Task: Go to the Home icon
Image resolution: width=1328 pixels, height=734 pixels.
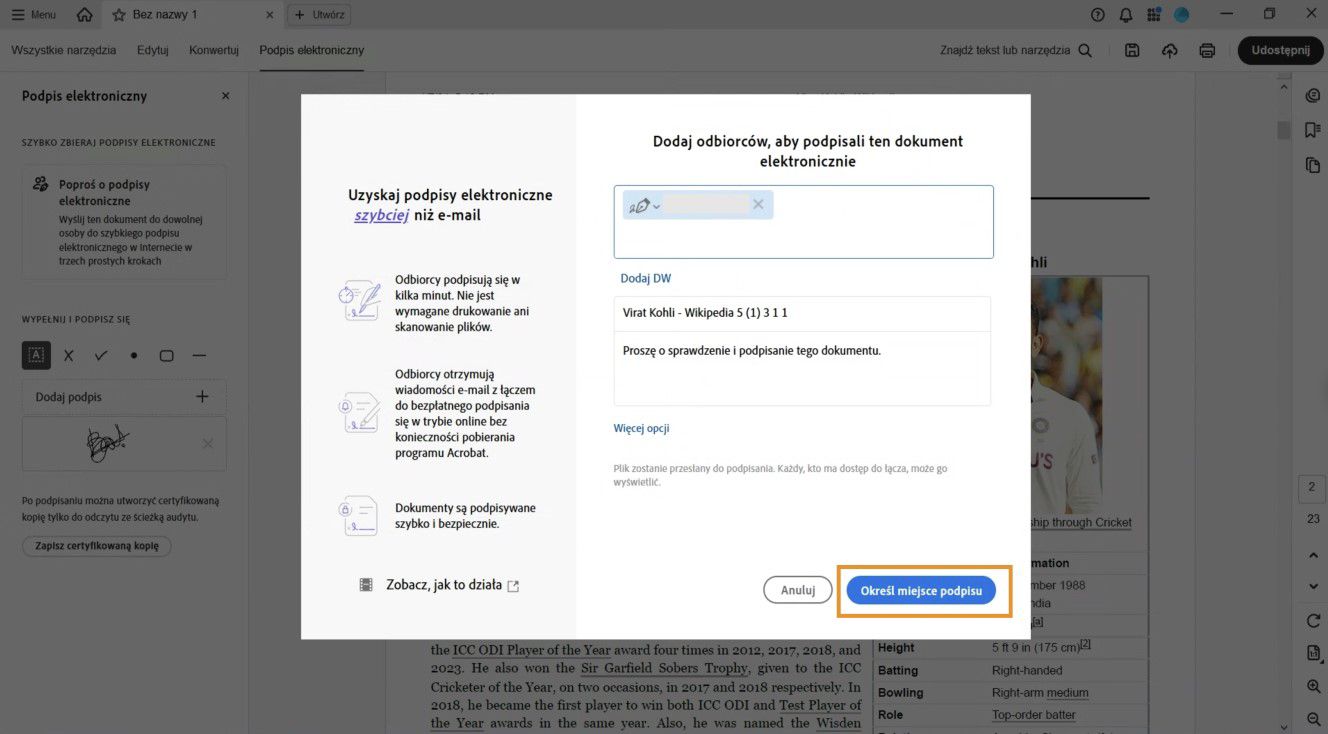Action: (x=85, y=15)
